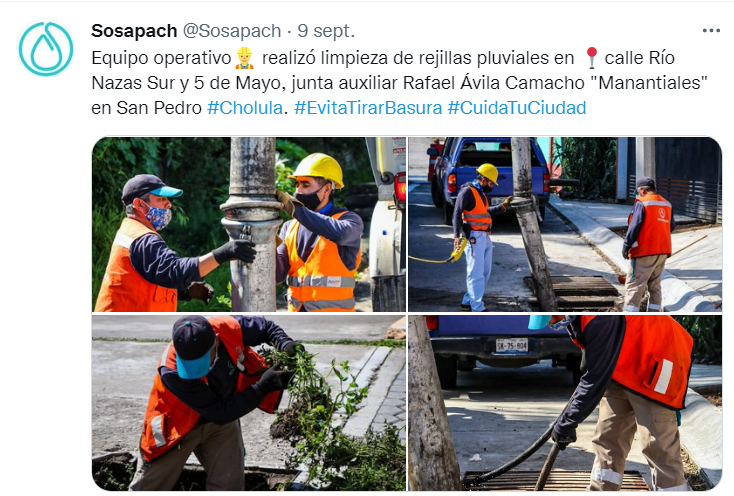
Task: Open photo of two workers holding pipe
Action: (x=249, y=224)
